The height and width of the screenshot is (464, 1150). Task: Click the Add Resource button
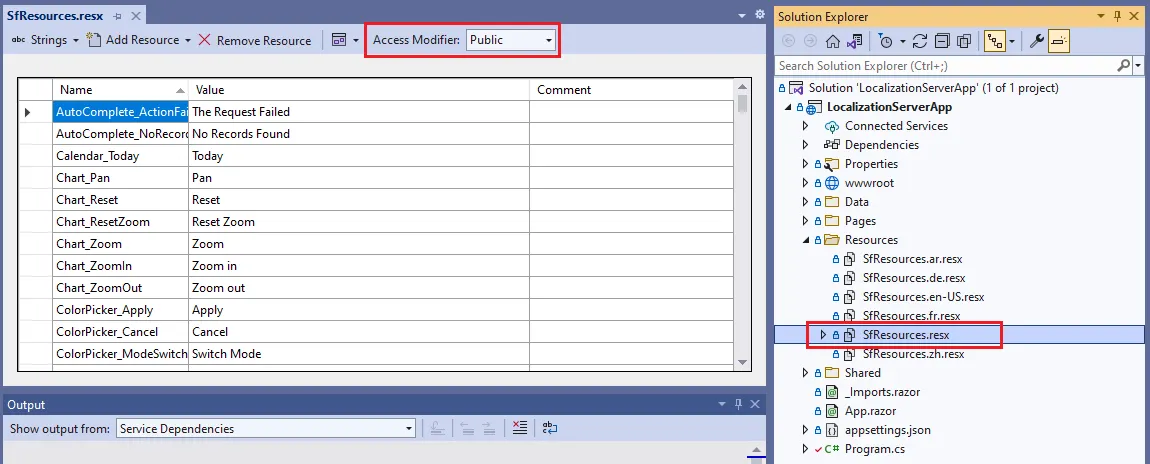click(x=133, y=40)
